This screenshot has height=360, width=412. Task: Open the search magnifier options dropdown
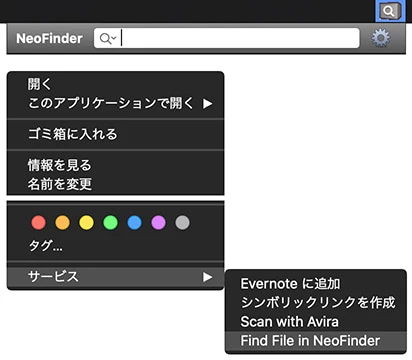point(108,39)
